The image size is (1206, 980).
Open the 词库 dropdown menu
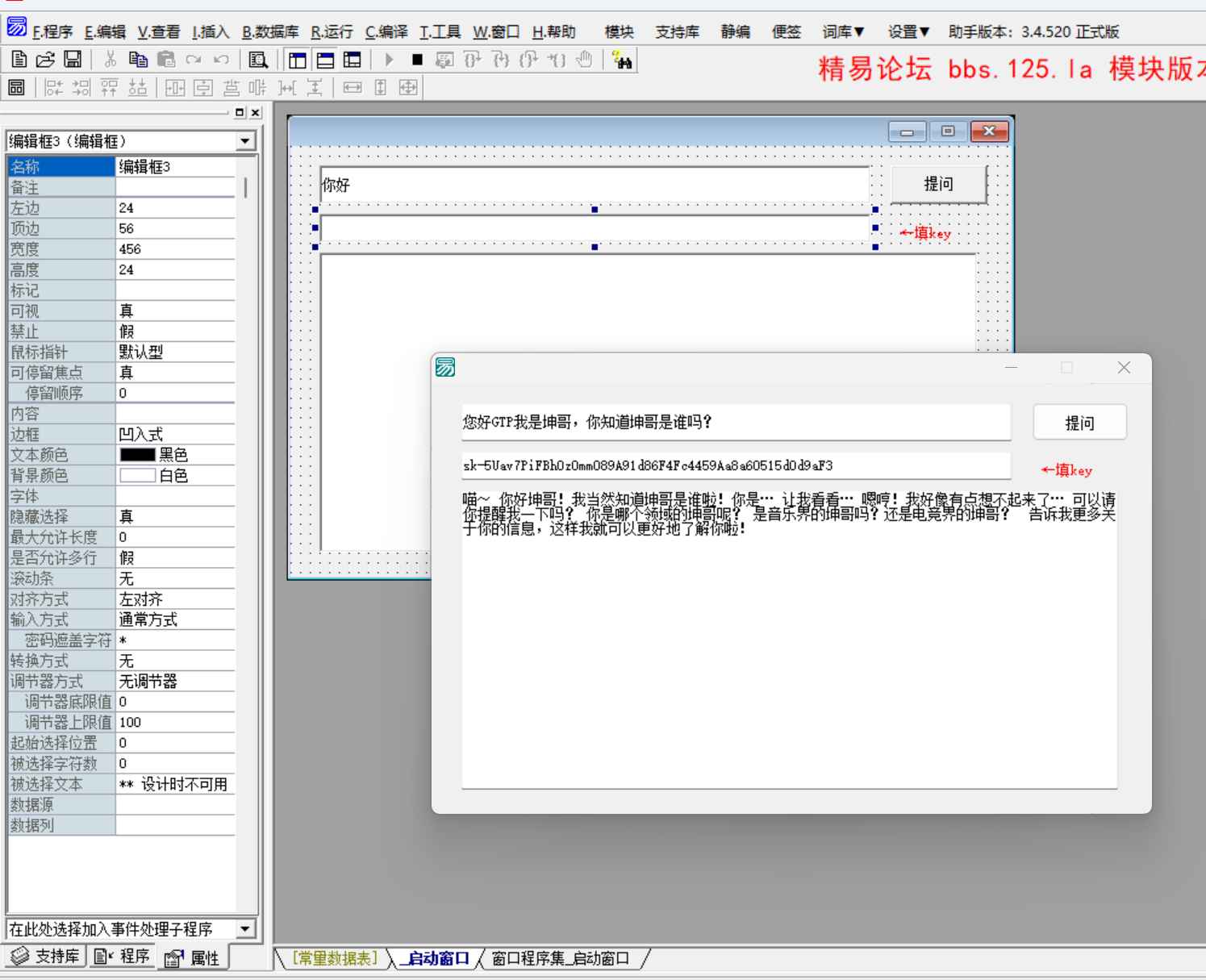tap(843, 32)
